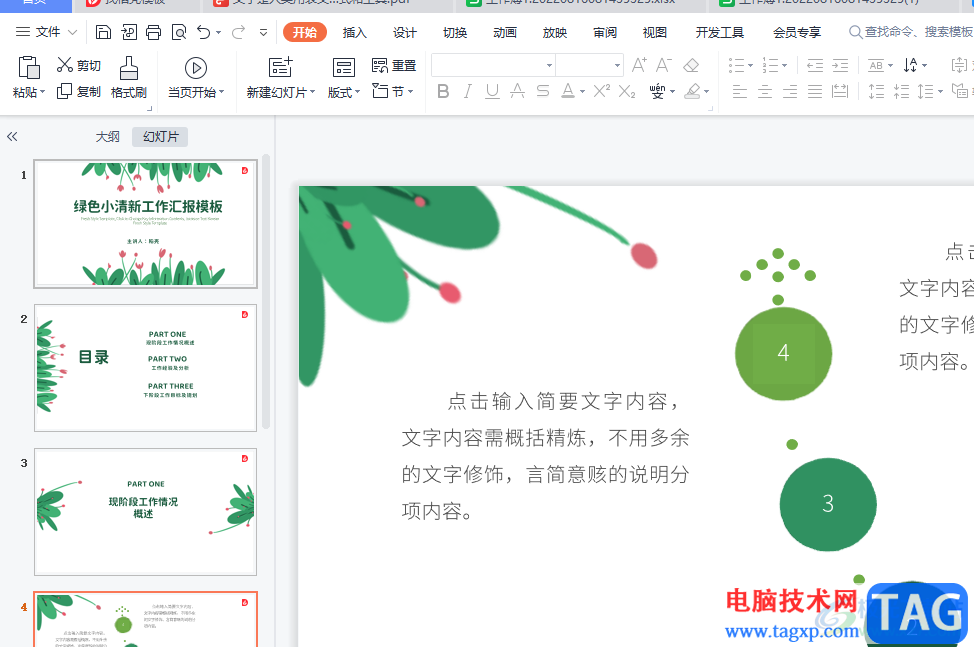Open the 设计 ribbon tab
Image resolution: width=974 pixels, height=647 pixels.
click(404, 32)
